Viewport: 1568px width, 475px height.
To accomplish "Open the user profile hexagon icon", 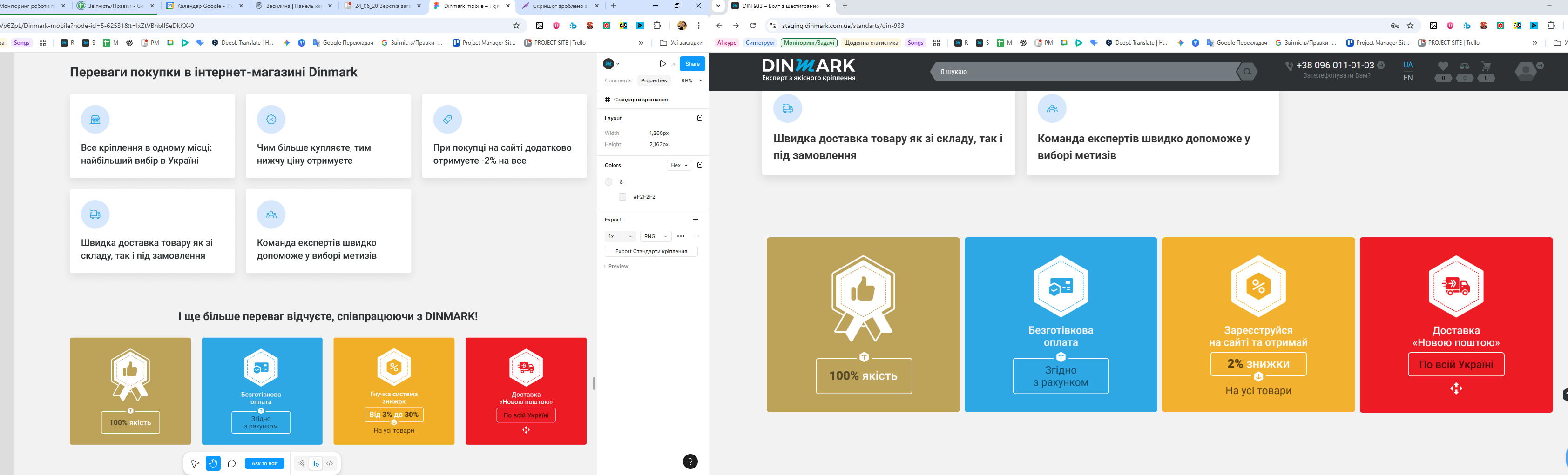I will pyautogui.click(x=1525, y=71).
